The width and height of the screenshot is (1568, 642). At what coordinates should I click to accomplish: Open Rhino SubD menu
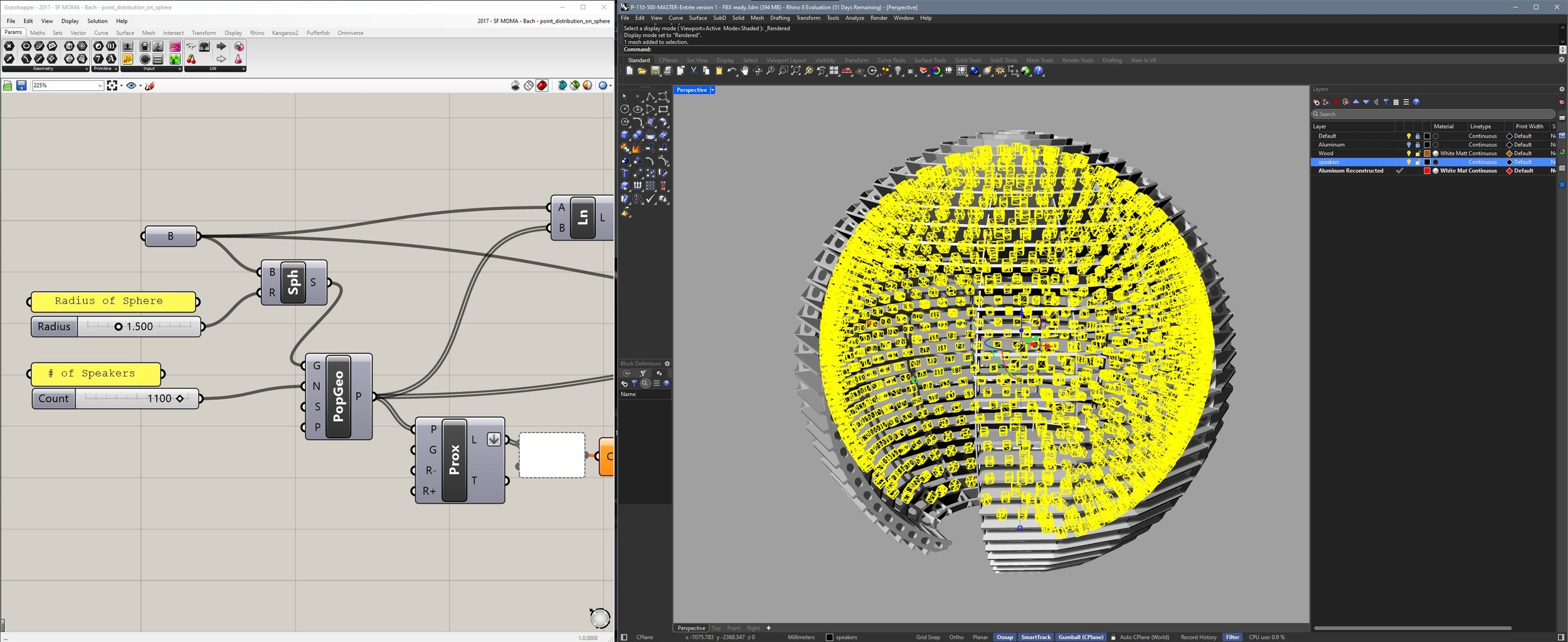pyautogui.click(x=719, y=18)
